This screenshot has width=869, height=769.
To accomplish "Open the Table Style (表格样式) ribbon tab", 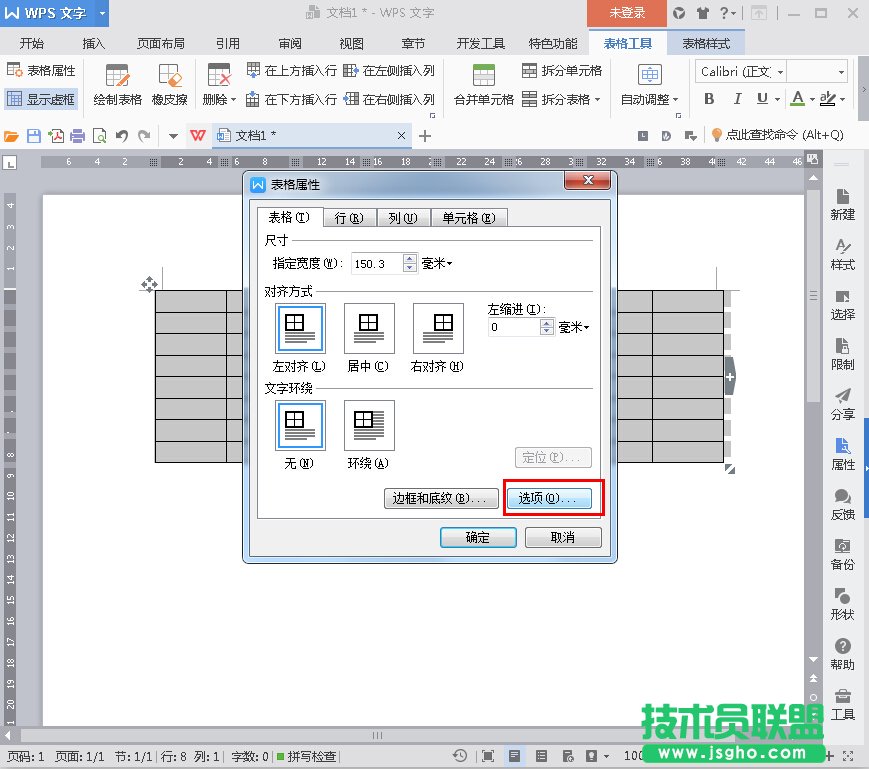I will (706, 44).
